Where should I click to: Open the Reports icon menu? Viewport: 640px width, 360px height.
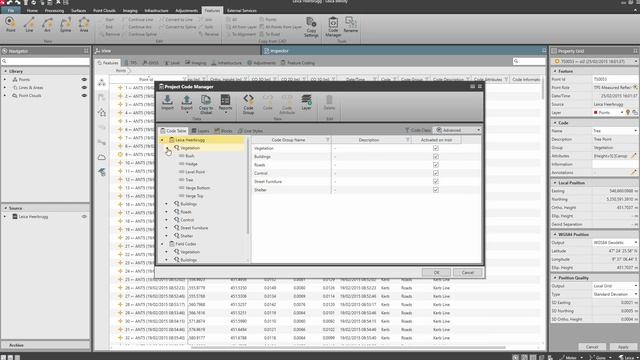(225, 103)
